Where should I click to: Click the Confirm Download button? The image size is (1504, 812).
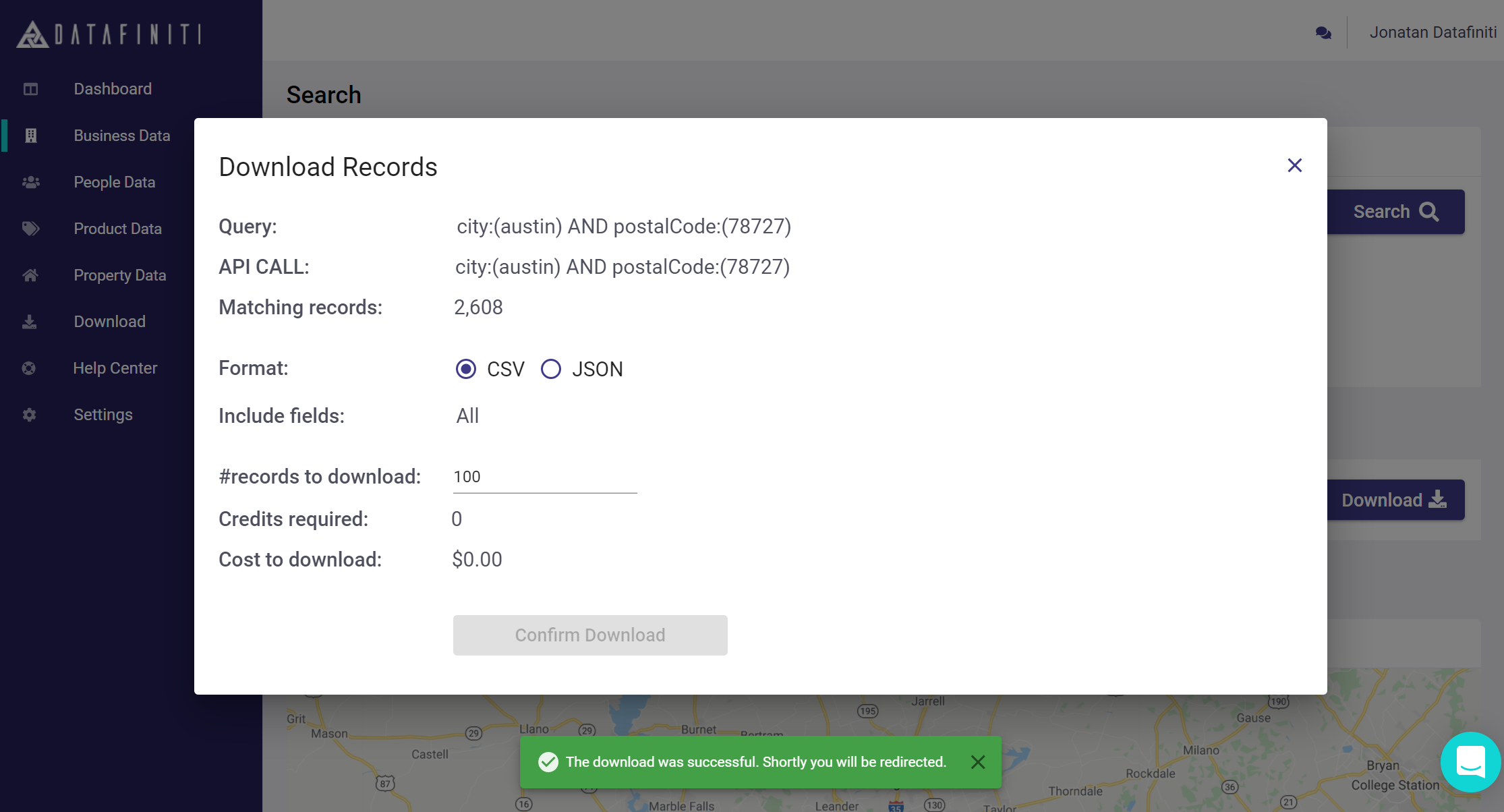tap(590, 635)
